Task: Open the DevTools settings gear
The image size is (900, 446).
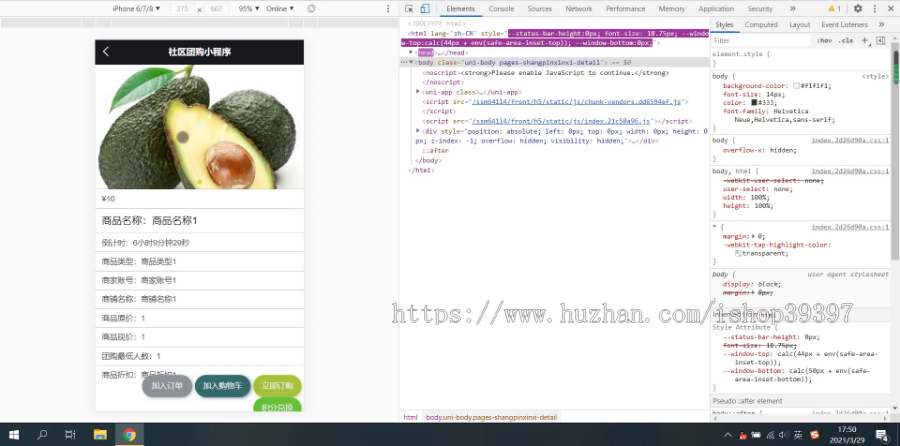Action: 858,9
